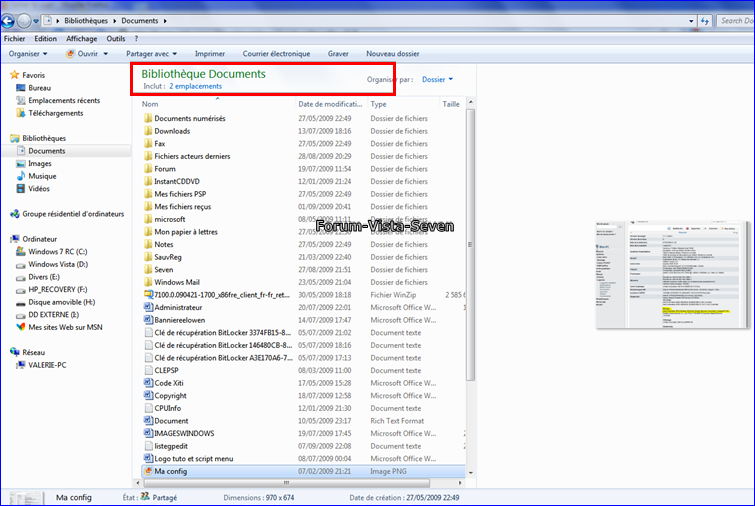Image resolution: width=755 pixels, height=506 pixels.
Task: Select the Copyright Word document
Action: tap(170, 396)
